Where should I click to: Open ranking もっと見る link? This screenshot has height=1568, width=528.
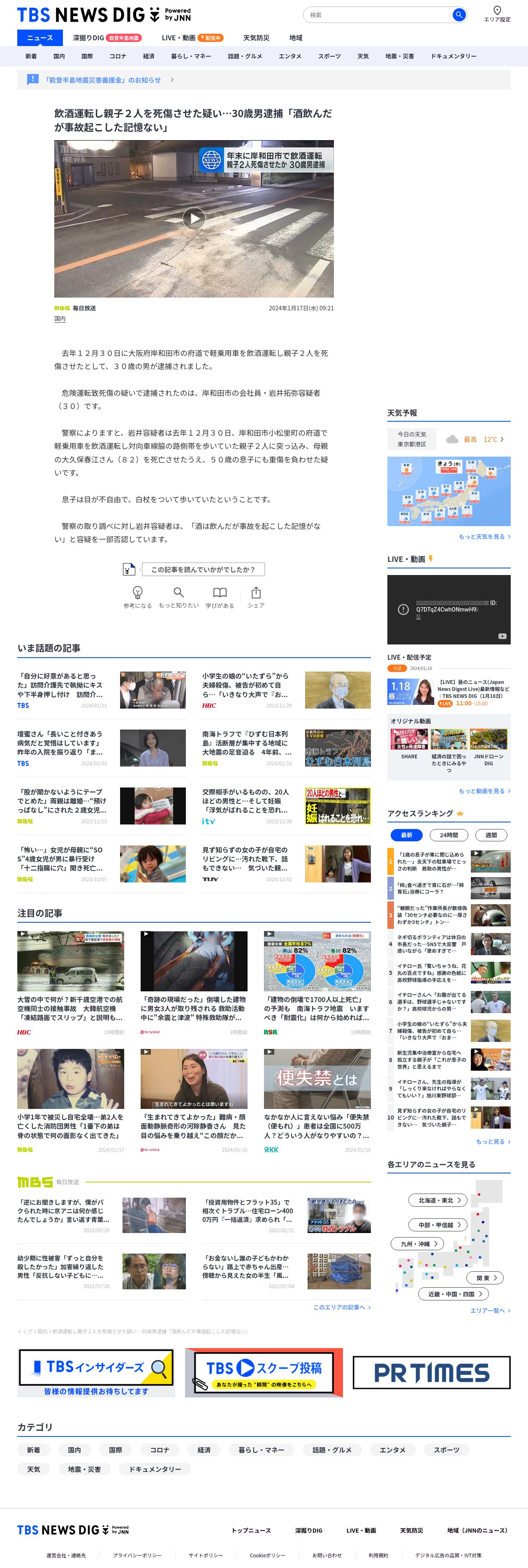pyautogui.click(x=493, y=1141)
